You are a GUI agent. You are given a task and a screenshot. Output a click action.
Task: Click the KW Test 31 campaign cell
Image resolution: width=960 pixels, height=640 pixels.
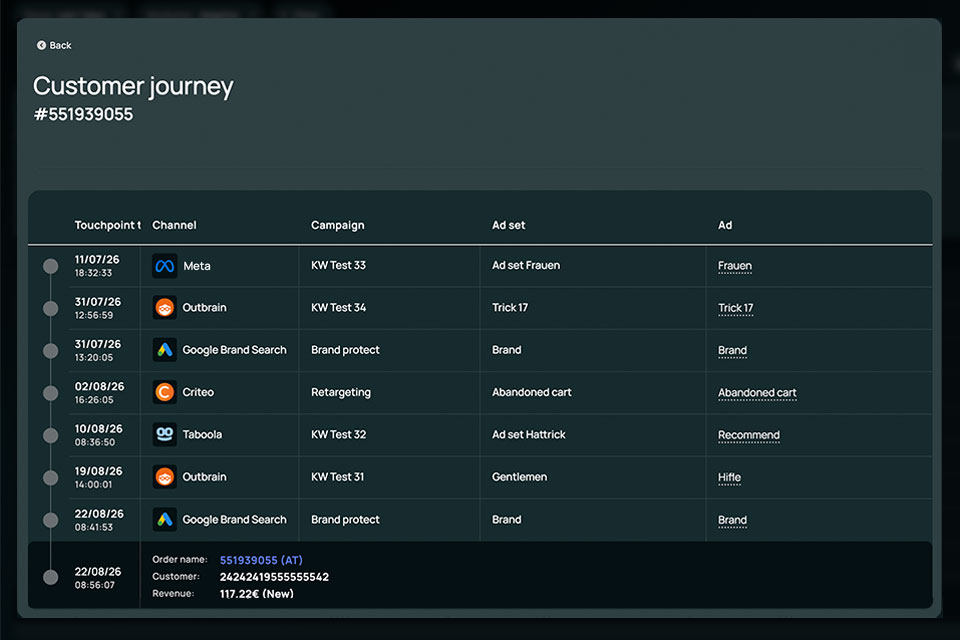point(337,476)
